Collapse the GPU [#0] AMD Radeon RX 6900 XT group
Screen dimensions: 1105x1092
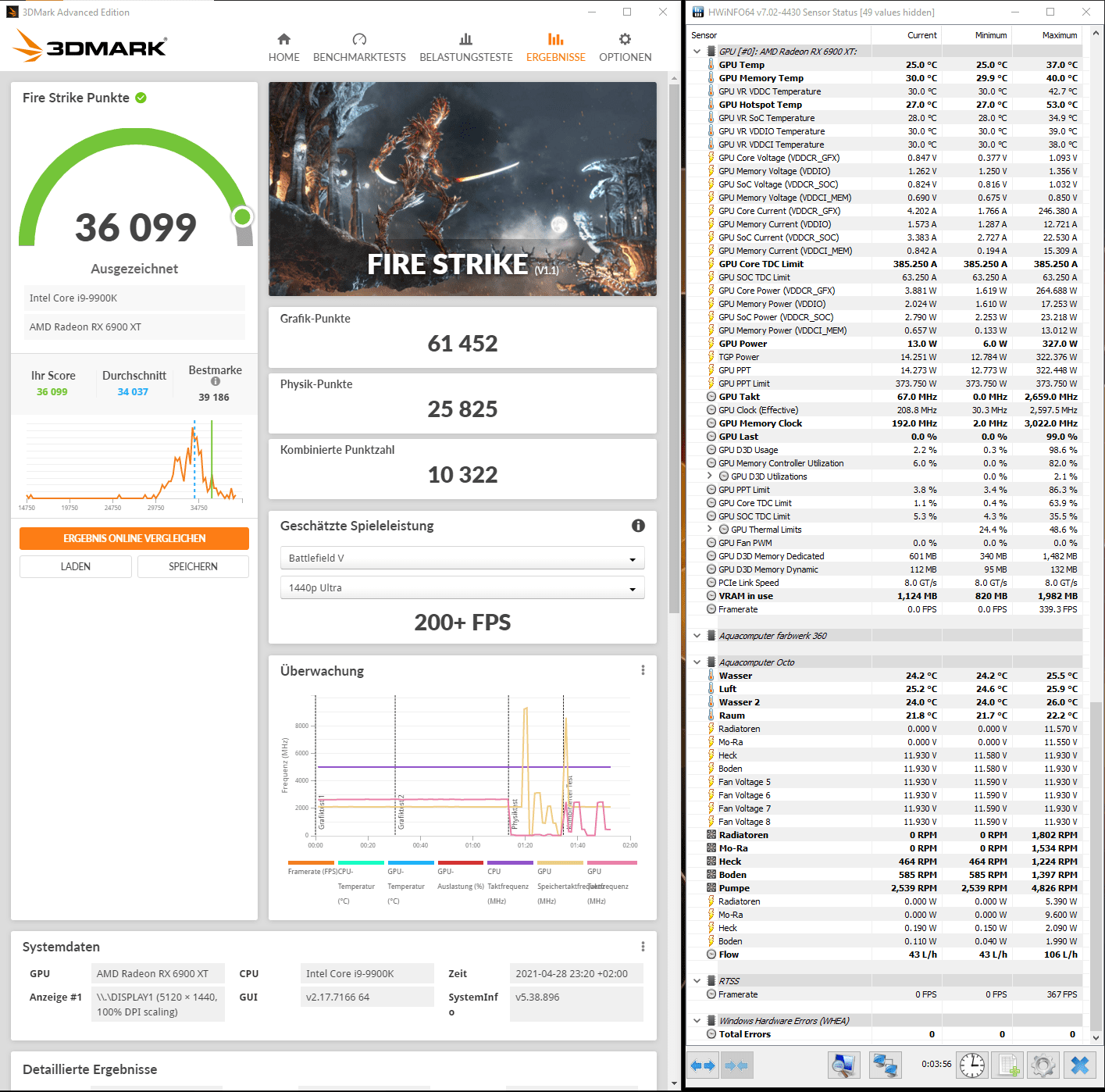tap(697, 52)
